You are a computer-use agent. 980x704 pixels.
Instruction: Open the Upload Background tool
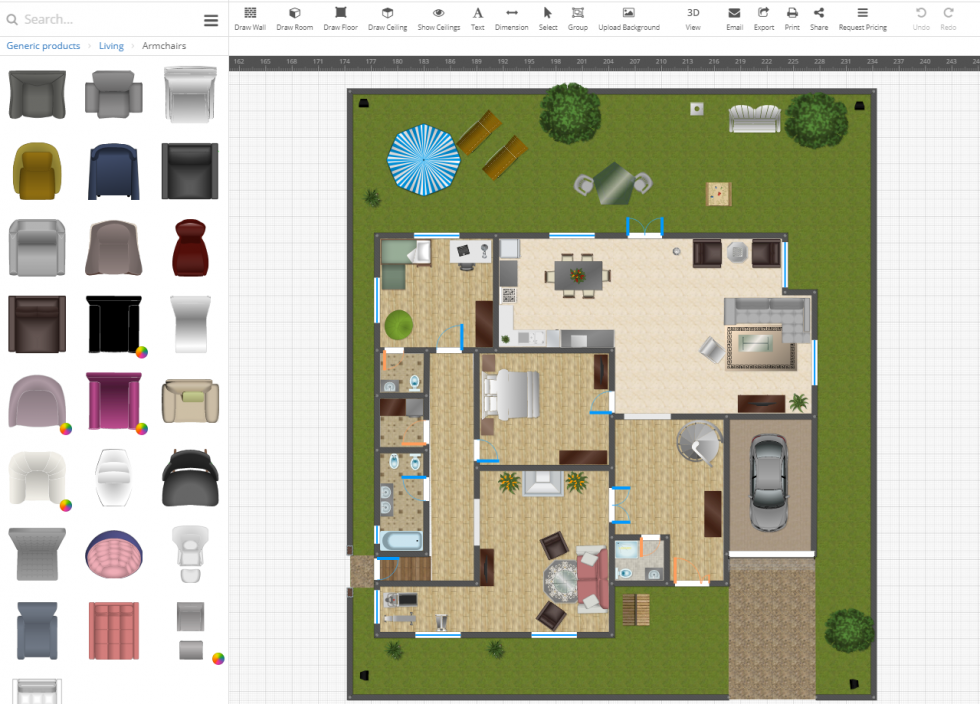coord(628,18)
